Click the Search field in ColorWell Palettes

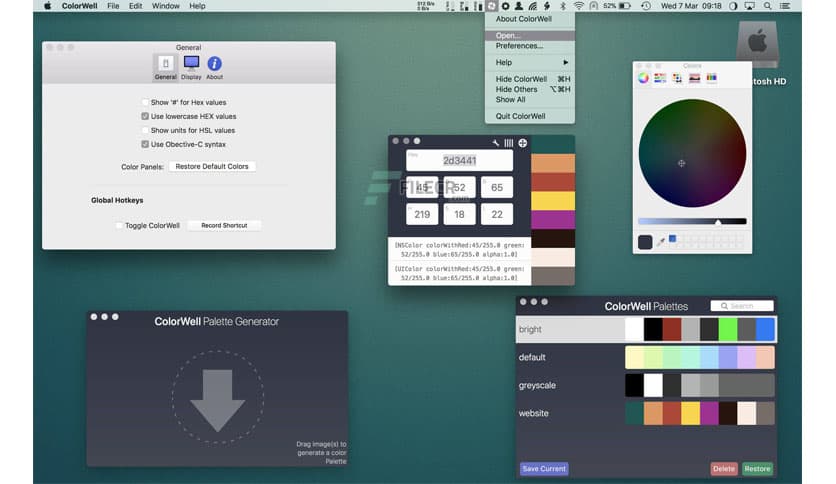click(x=742, y=306)
